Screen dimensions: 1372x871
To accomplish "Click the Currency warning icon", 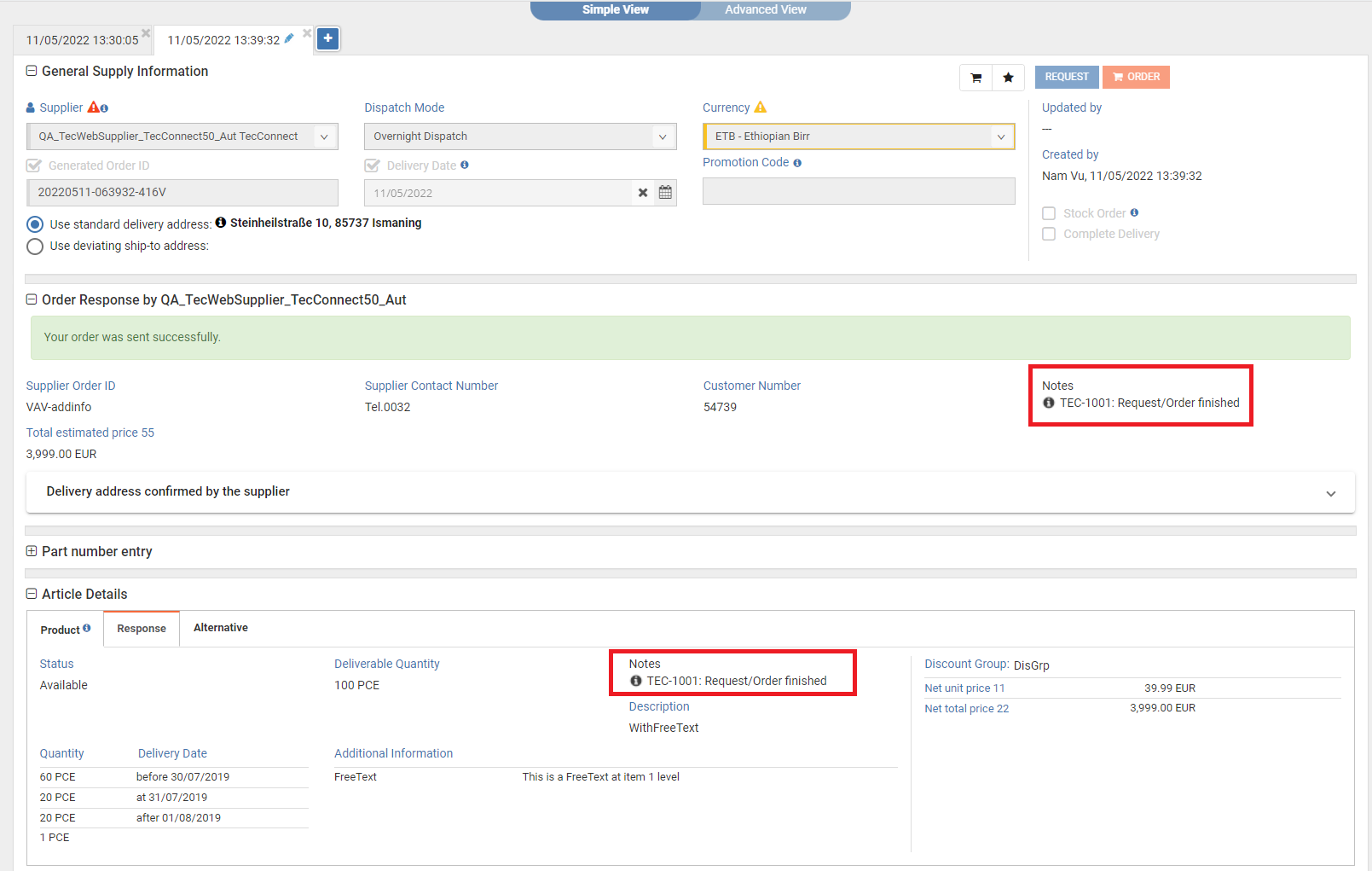I will 761,107.
